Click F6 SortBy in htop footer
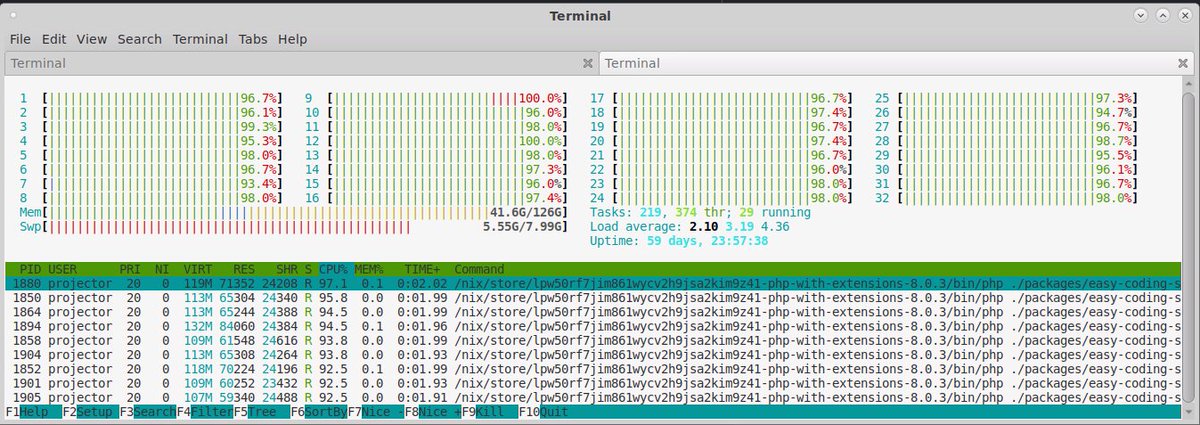 318,412
